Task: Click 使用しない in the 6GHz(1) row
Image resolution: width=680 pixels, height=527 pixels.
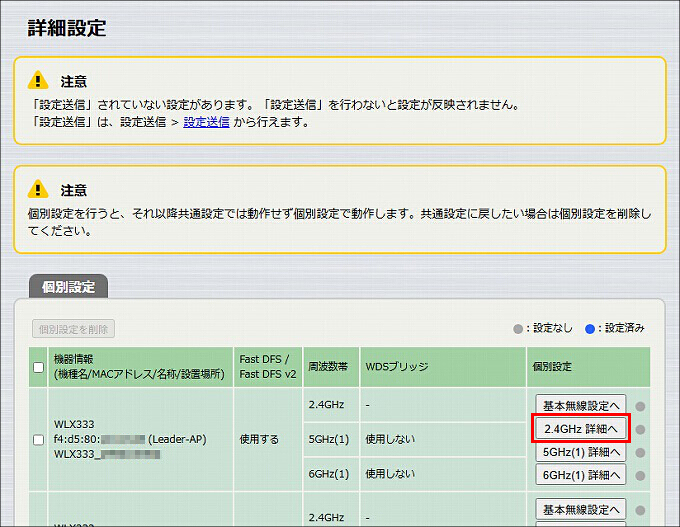Action: tap(390, 474)
